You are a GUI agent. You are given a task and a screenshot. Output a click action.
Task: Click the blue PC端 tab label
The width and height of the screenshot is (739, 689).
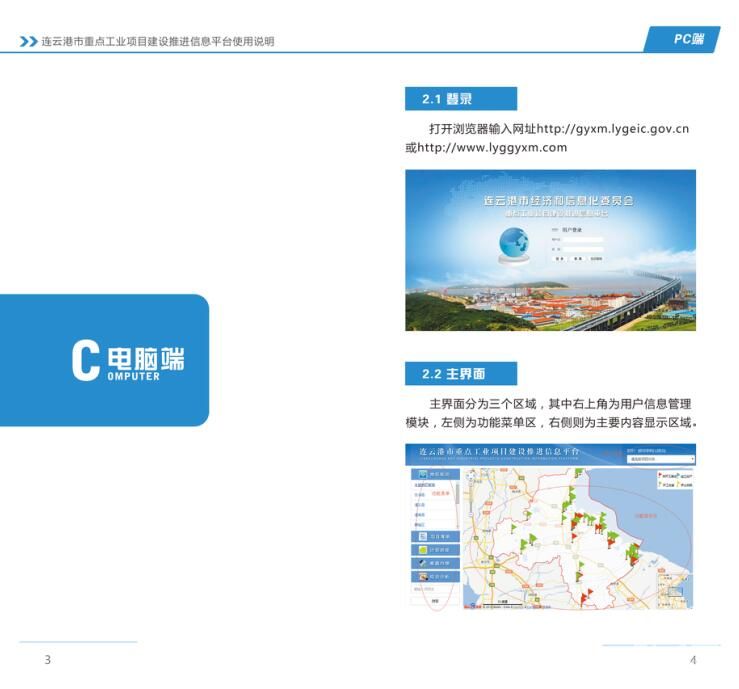682,39
